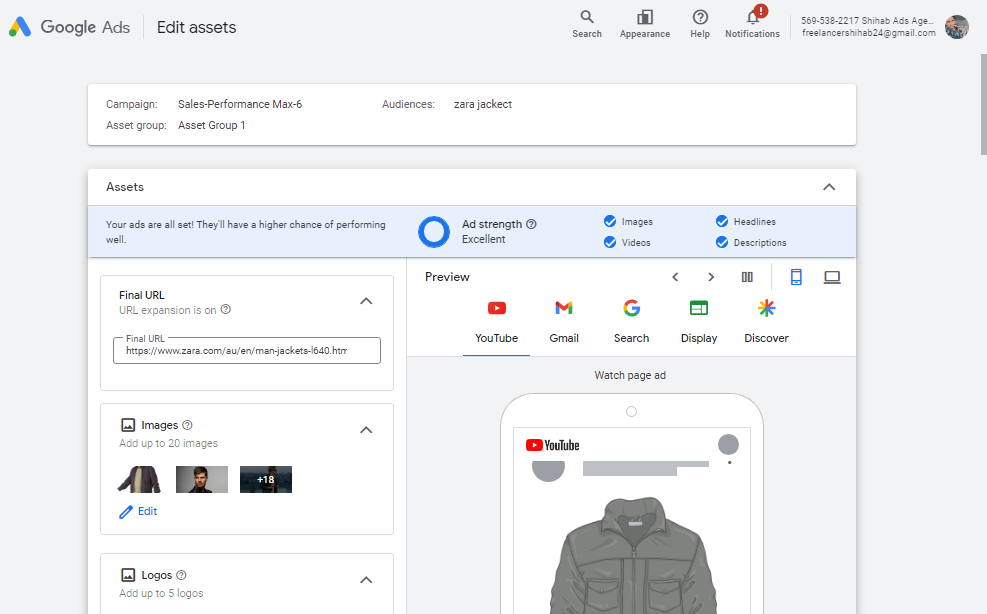
Task: Click the Final URL input field
Action: [x=247, y=350]
